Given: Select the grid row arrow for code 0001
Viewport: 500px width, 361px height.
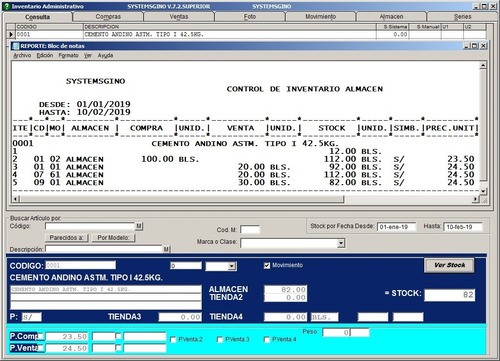Looking at the screenshot, I should tap(11, 34).
